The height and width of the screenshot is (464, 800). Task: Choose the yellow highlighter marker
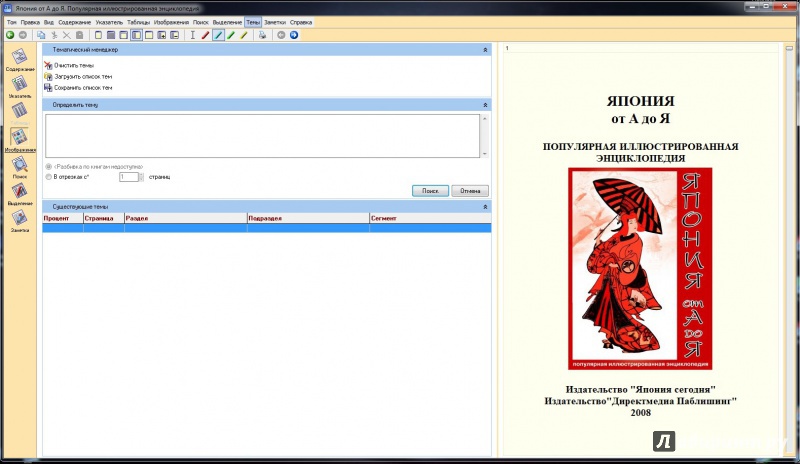pyautogui.click(x=244, y=35)
